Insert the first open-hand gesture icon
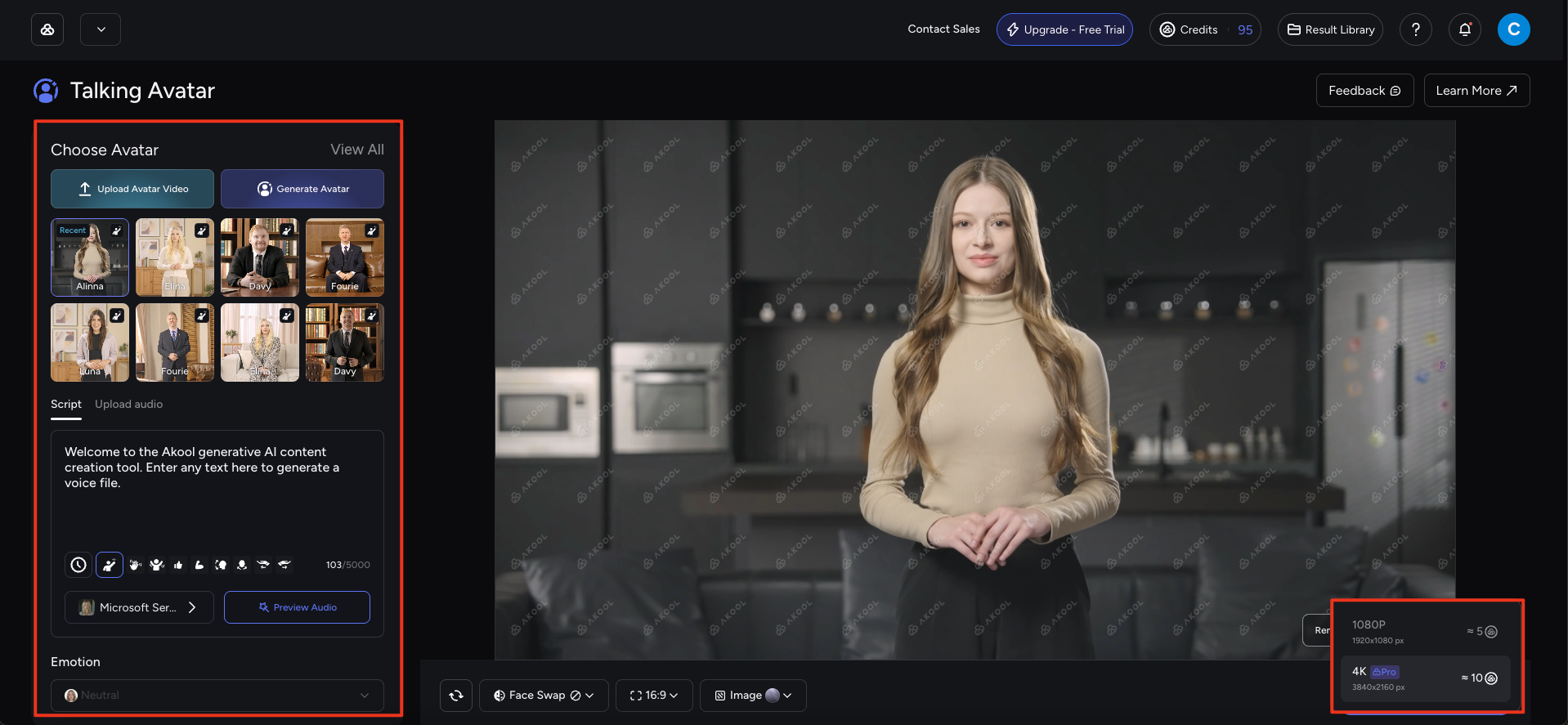 click(x=263, y=565)
